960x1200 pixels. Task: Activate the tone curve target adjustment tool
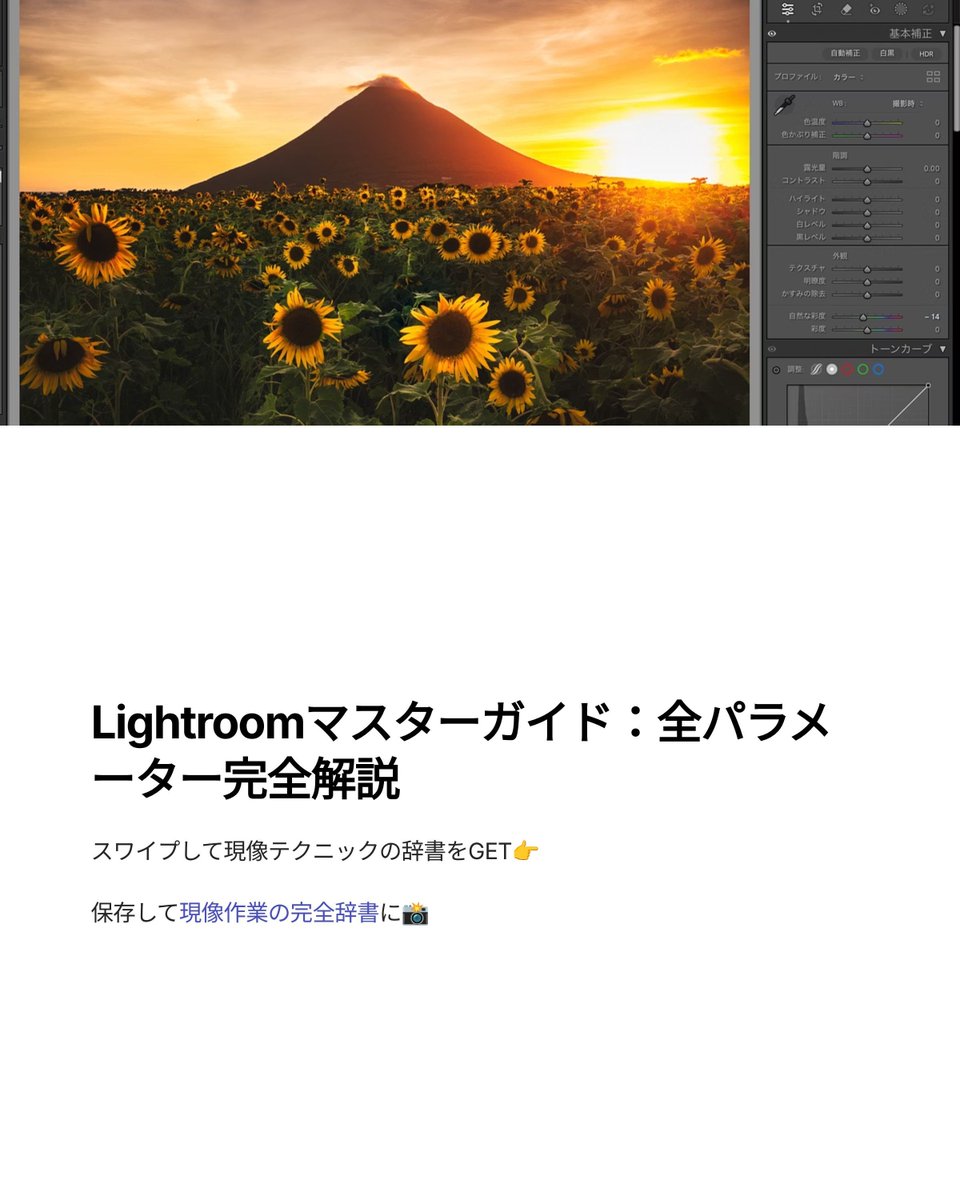(x=776, y=370)
